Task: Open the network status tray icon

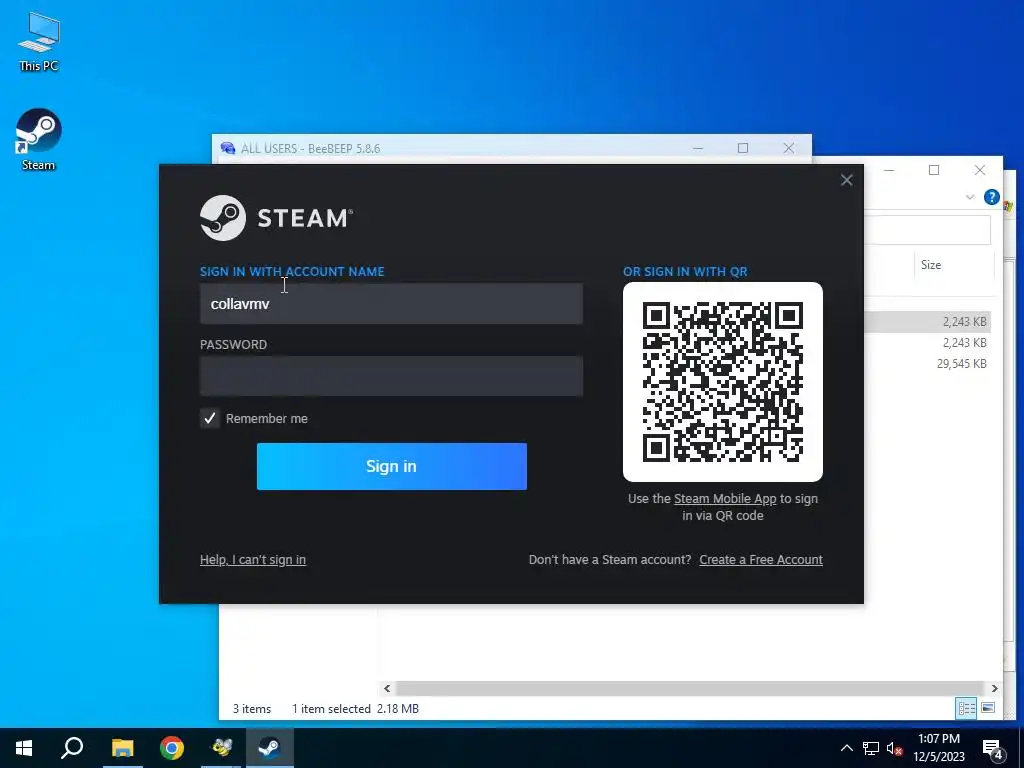Action: click(x=871, y=748)
